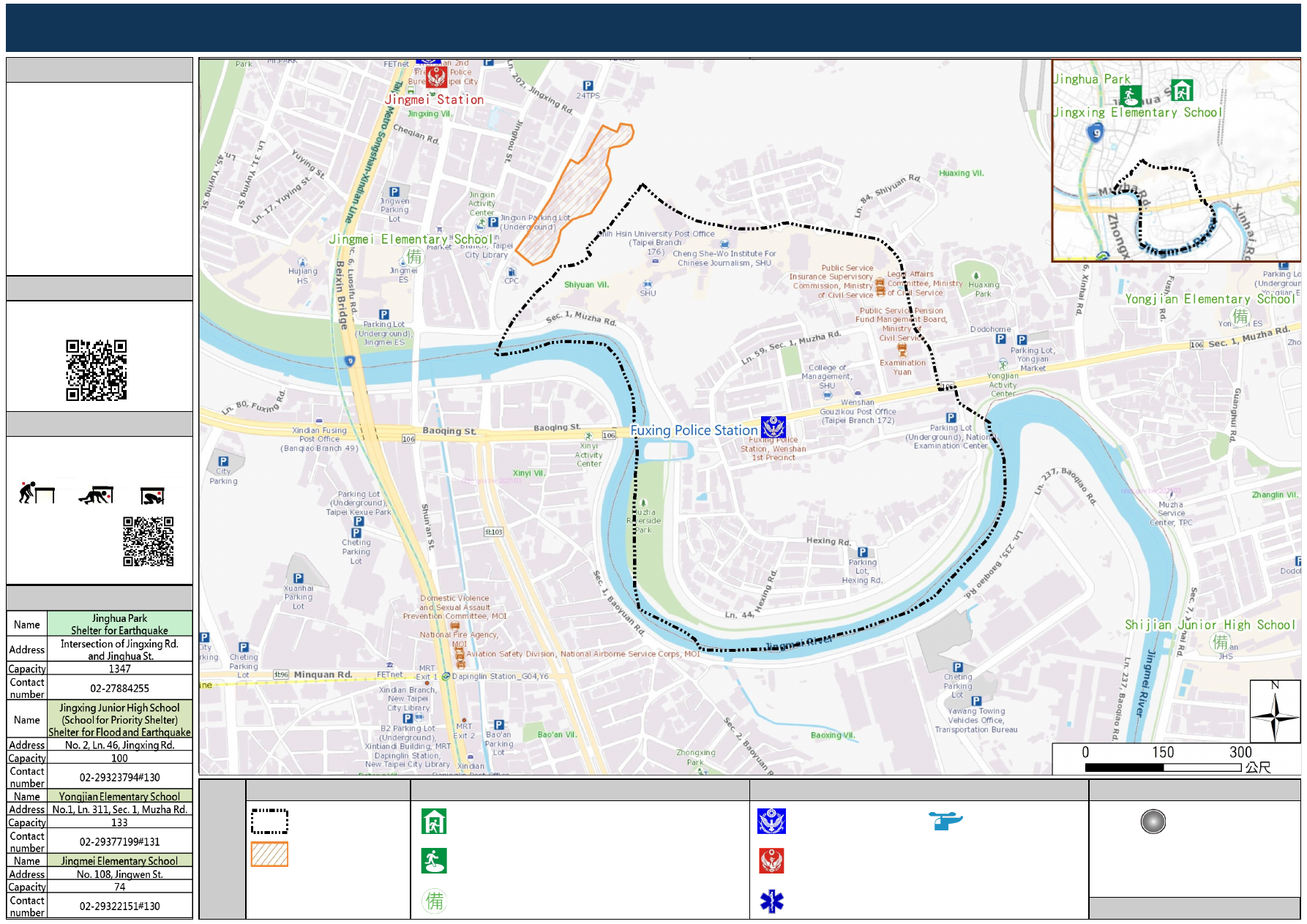Click the reserve-shelter icon at Shijian Junior High School
This screenshot has height=924, width=1307.
(1220, 642)
